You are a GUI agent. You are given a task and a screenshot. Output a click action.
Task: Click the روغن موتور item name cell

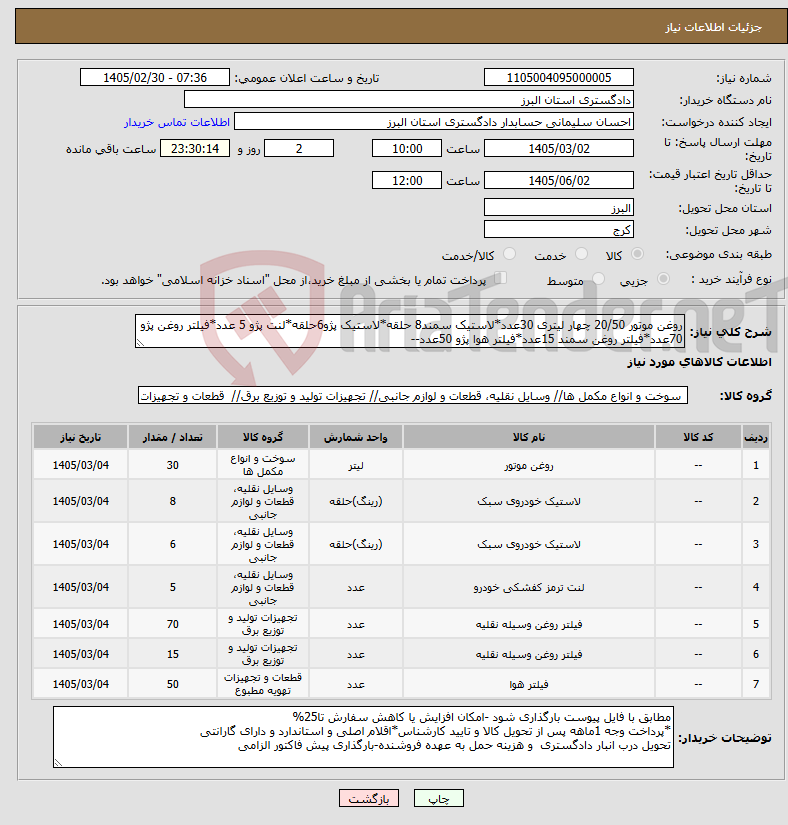[x=529, y=465]
